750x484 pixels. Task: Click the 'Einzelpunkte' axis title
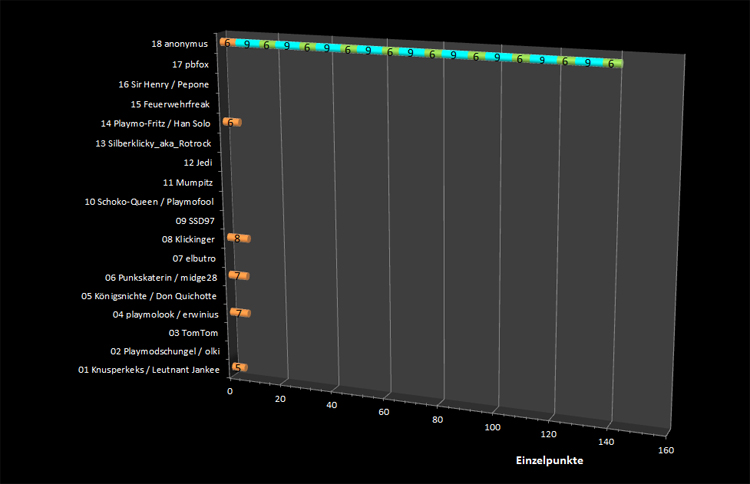click(549, 461)
